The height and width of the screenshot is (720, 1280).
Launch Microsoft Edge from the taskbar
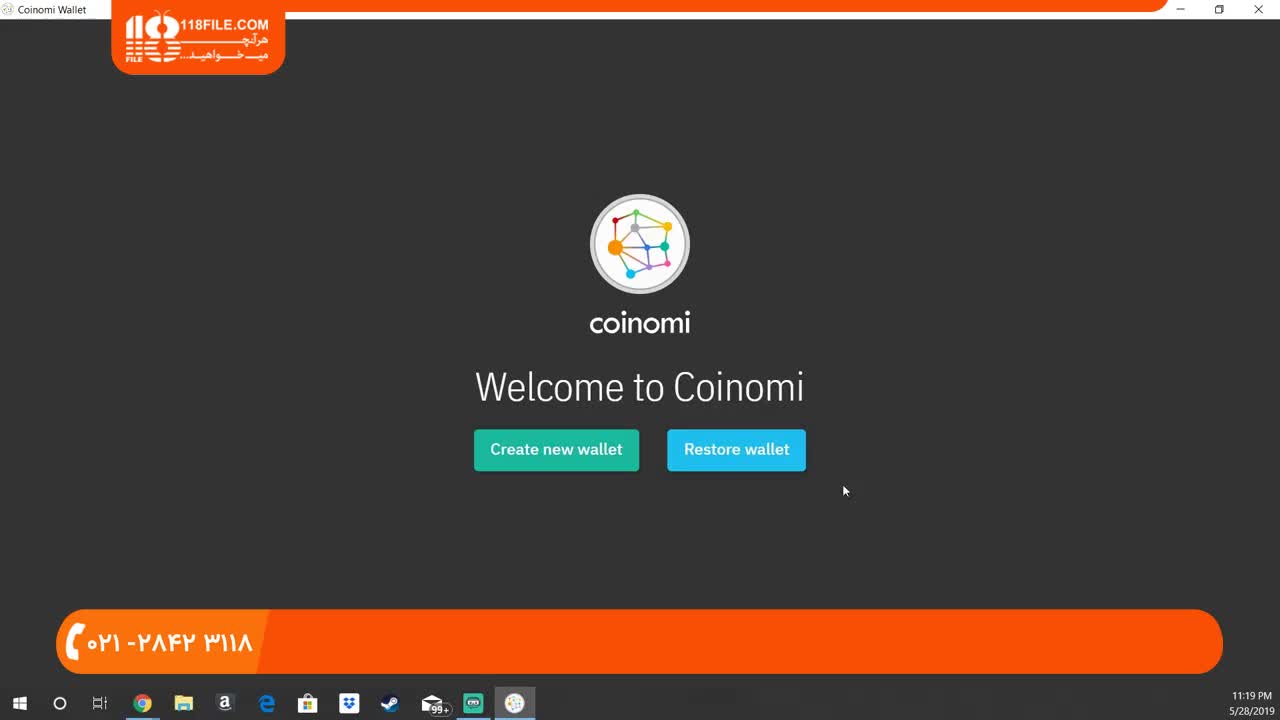point(267,703)
